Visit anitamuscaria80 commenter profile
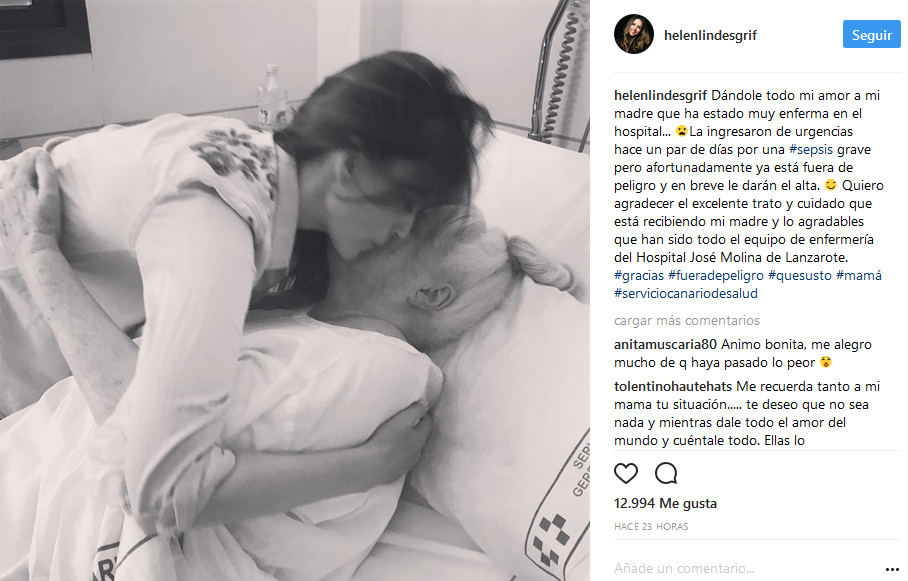 coord(665,345)
